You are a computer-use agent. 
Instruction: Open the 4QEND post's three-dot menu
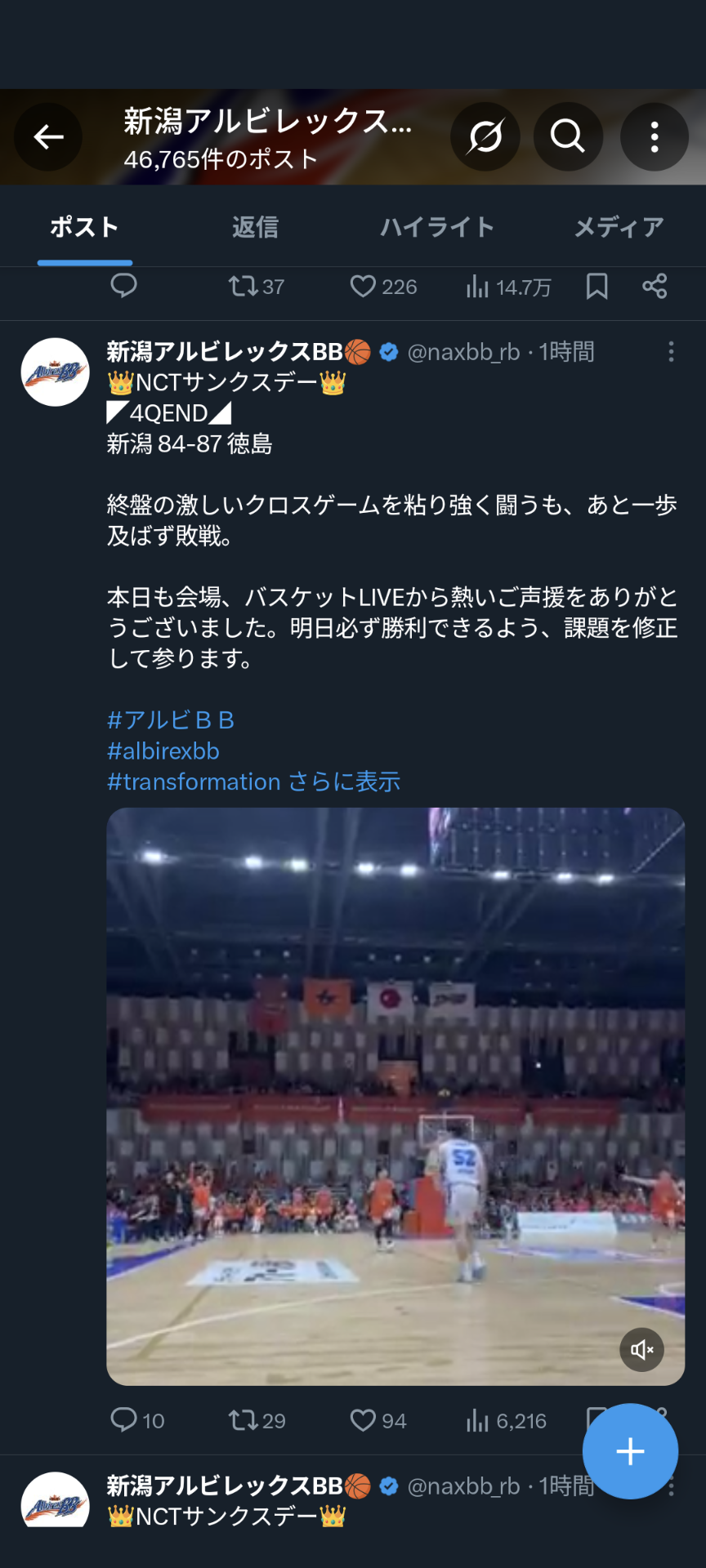coord(671,352)
